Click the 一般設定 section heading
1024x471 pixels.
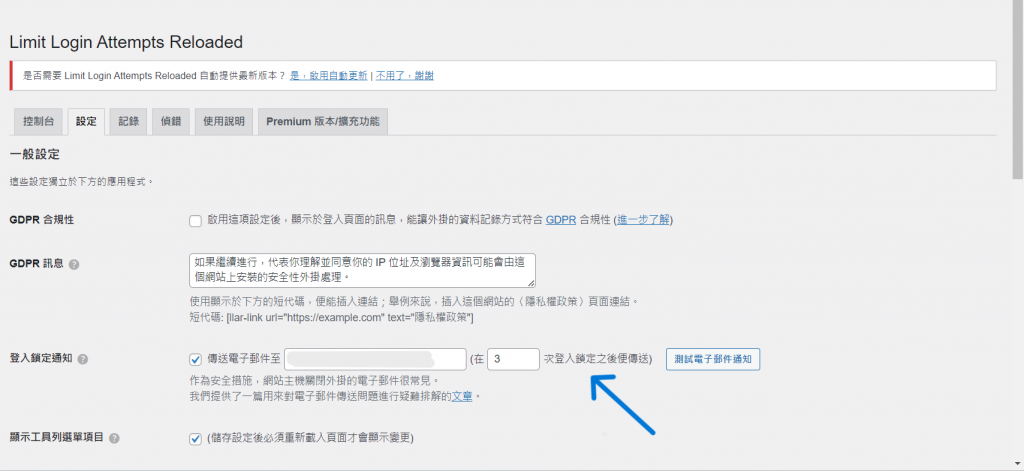click(35, 155)
